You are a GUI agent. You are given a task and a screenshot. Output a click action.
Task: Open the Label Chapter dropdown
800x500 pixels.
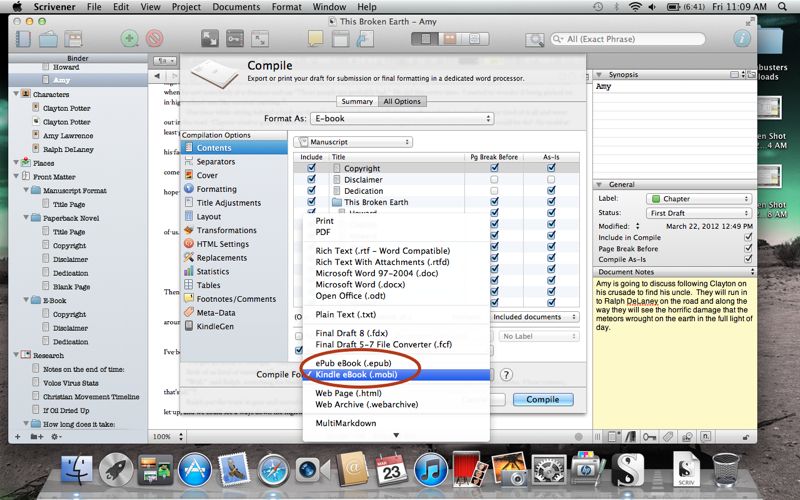coord(699,199)
